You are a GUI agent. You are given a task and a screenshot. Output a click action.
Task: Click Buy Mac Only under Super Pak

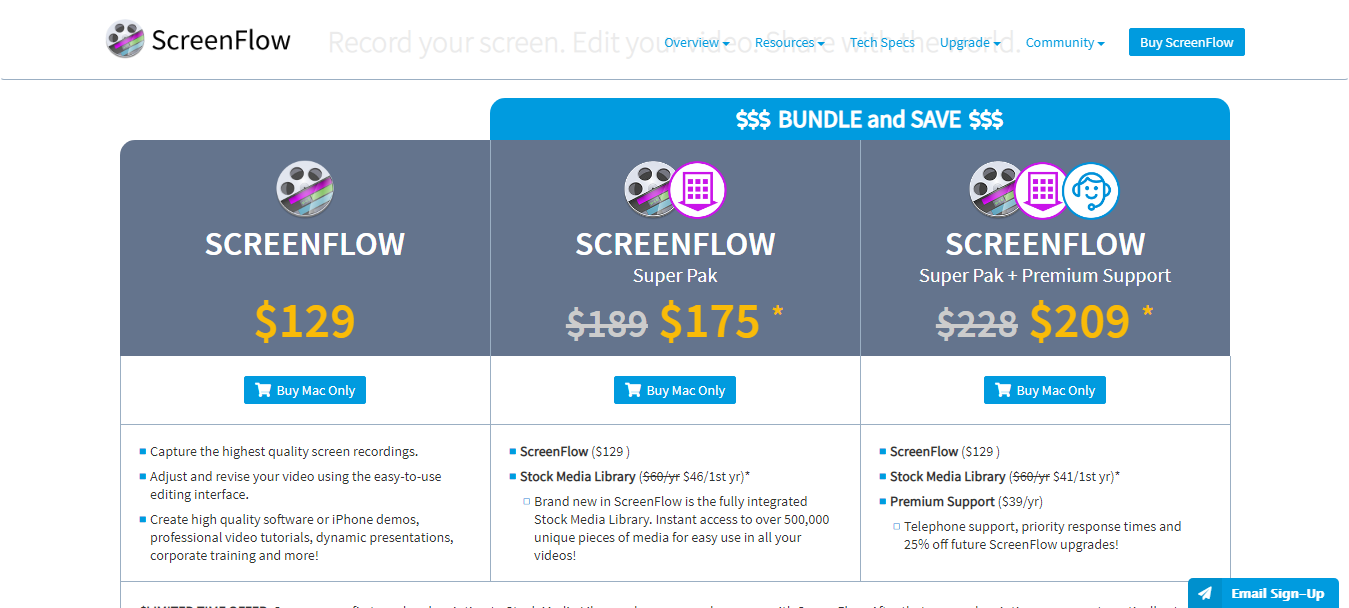pyautogui.click(x=675, y=390)
